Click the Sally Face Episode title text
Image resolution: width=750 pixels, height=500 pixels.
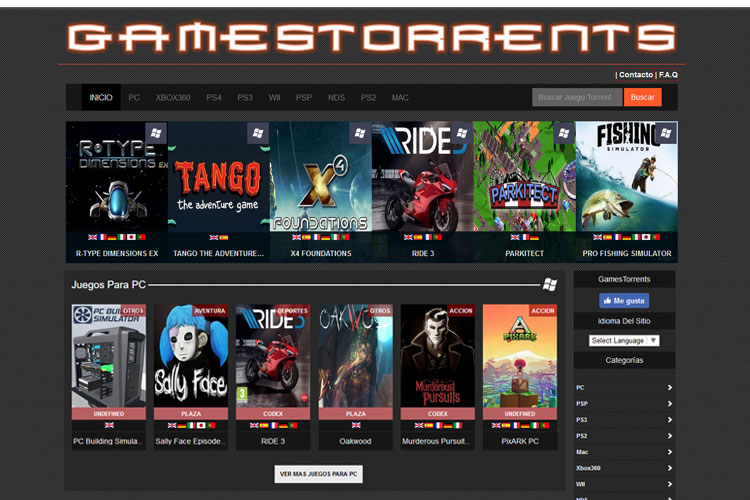click(x=190, y=441)
